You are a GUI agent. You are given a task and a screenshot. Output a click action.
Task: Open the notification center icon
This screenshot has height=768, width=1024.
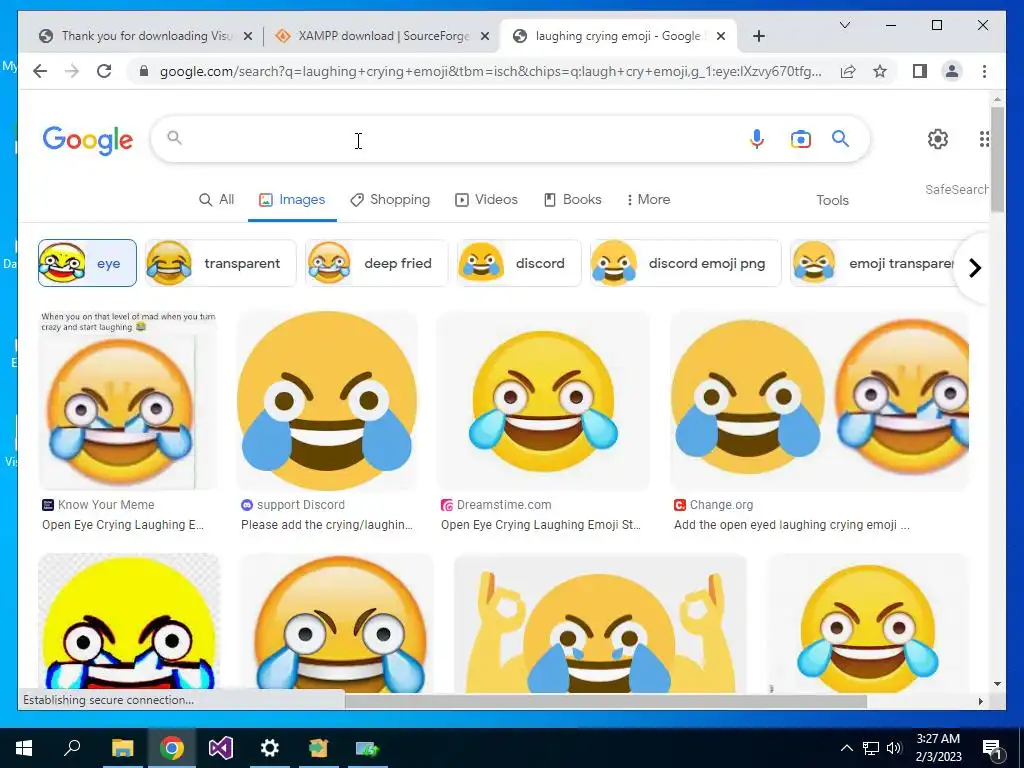(x=992, y=750)
